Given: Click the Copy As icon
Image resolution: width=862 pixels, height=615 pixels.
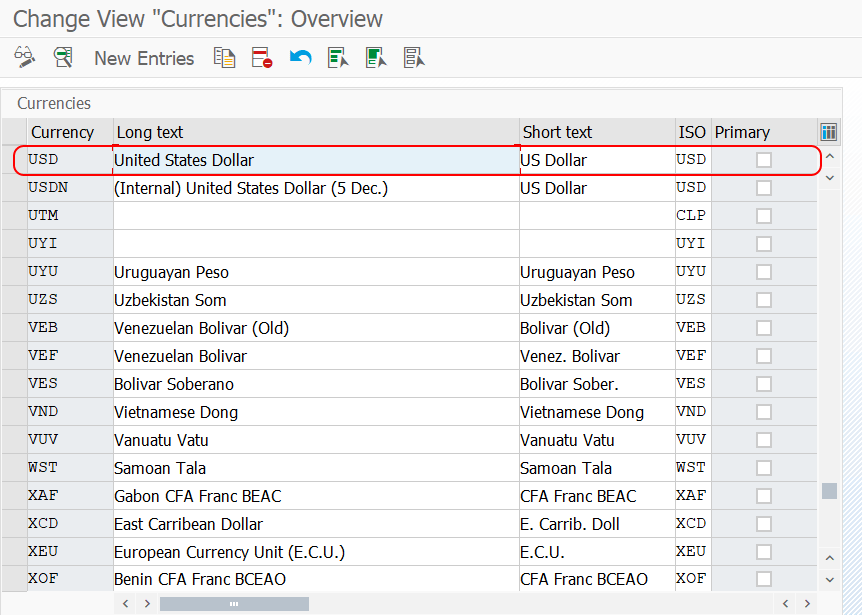Looking at the screenshot, I should click(225, 57).
